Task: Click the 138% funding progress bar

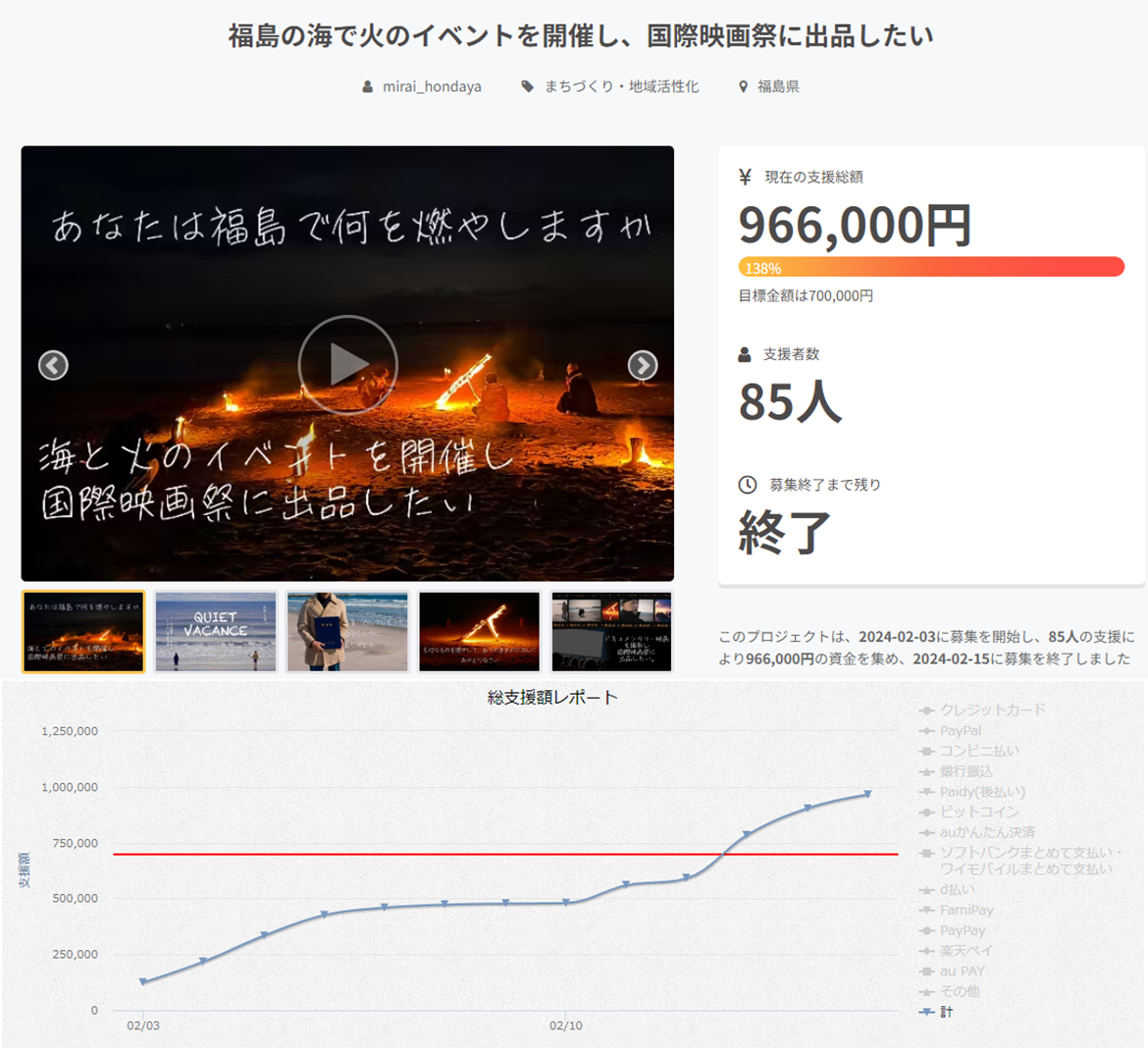Action: [x=930, y=267]
